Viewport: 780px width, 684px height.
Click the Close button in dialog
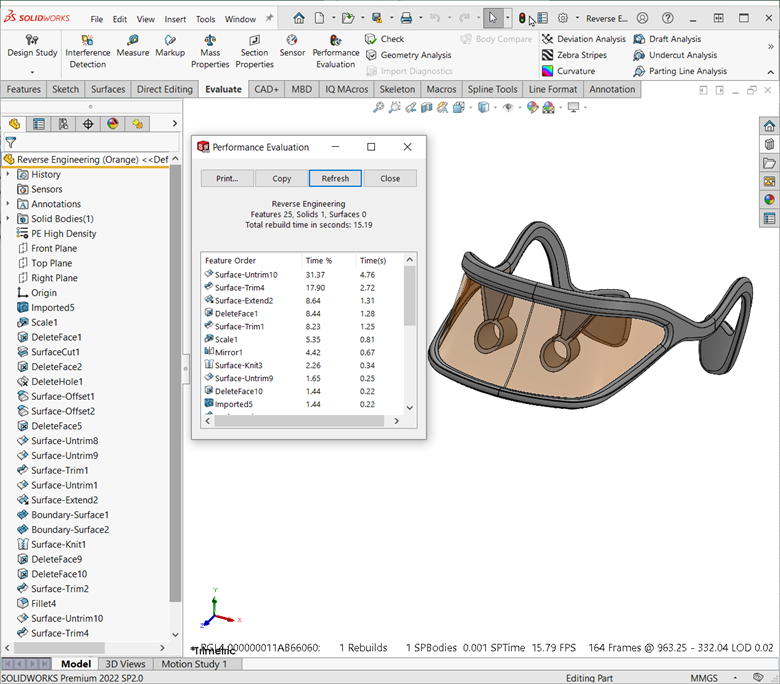click(390, 179)
